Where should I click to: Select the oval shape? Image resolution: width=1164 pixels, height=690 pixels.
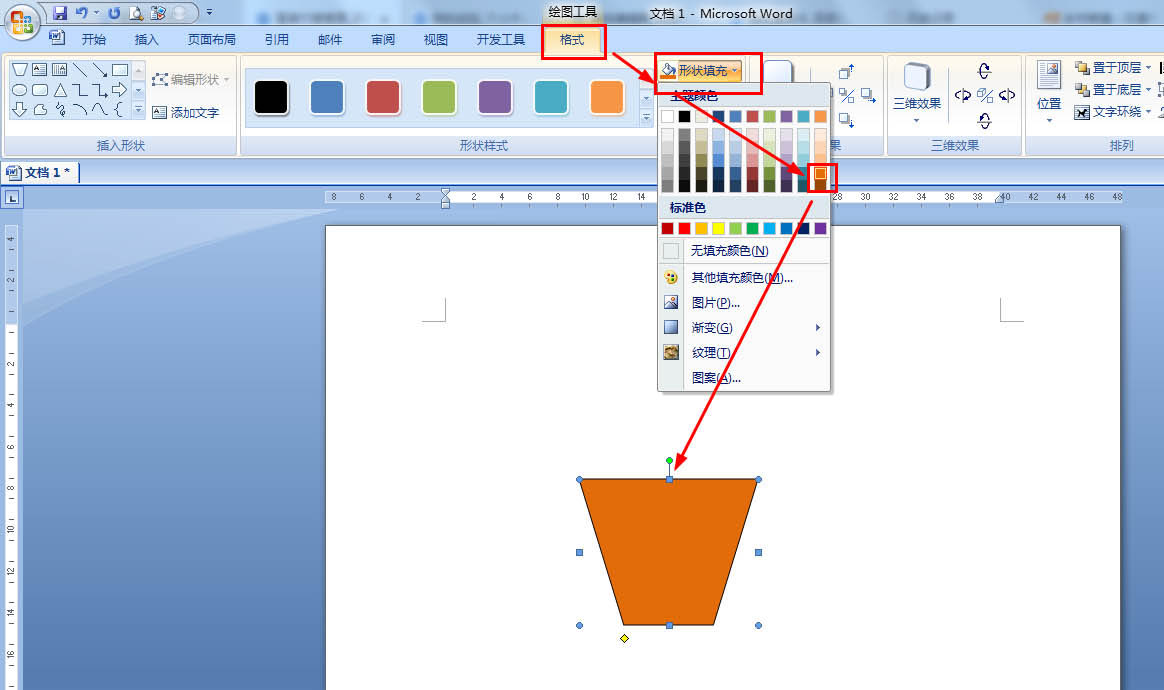pyautogui.click(x=20, y=90)
